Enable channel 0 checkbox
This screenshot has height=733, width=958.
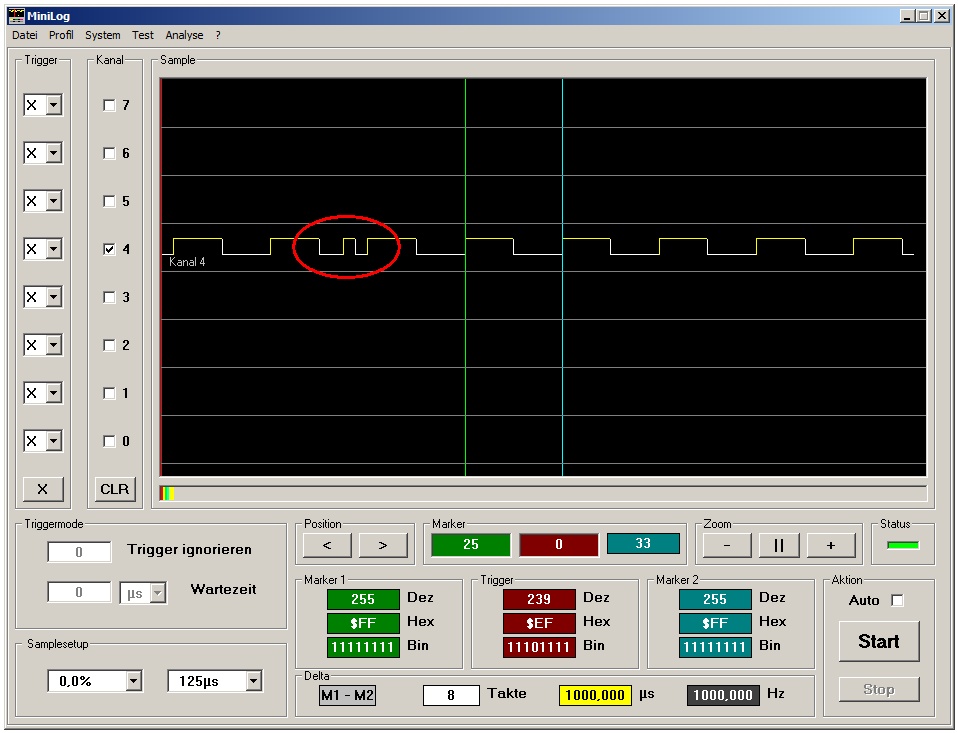click(109, 441)
